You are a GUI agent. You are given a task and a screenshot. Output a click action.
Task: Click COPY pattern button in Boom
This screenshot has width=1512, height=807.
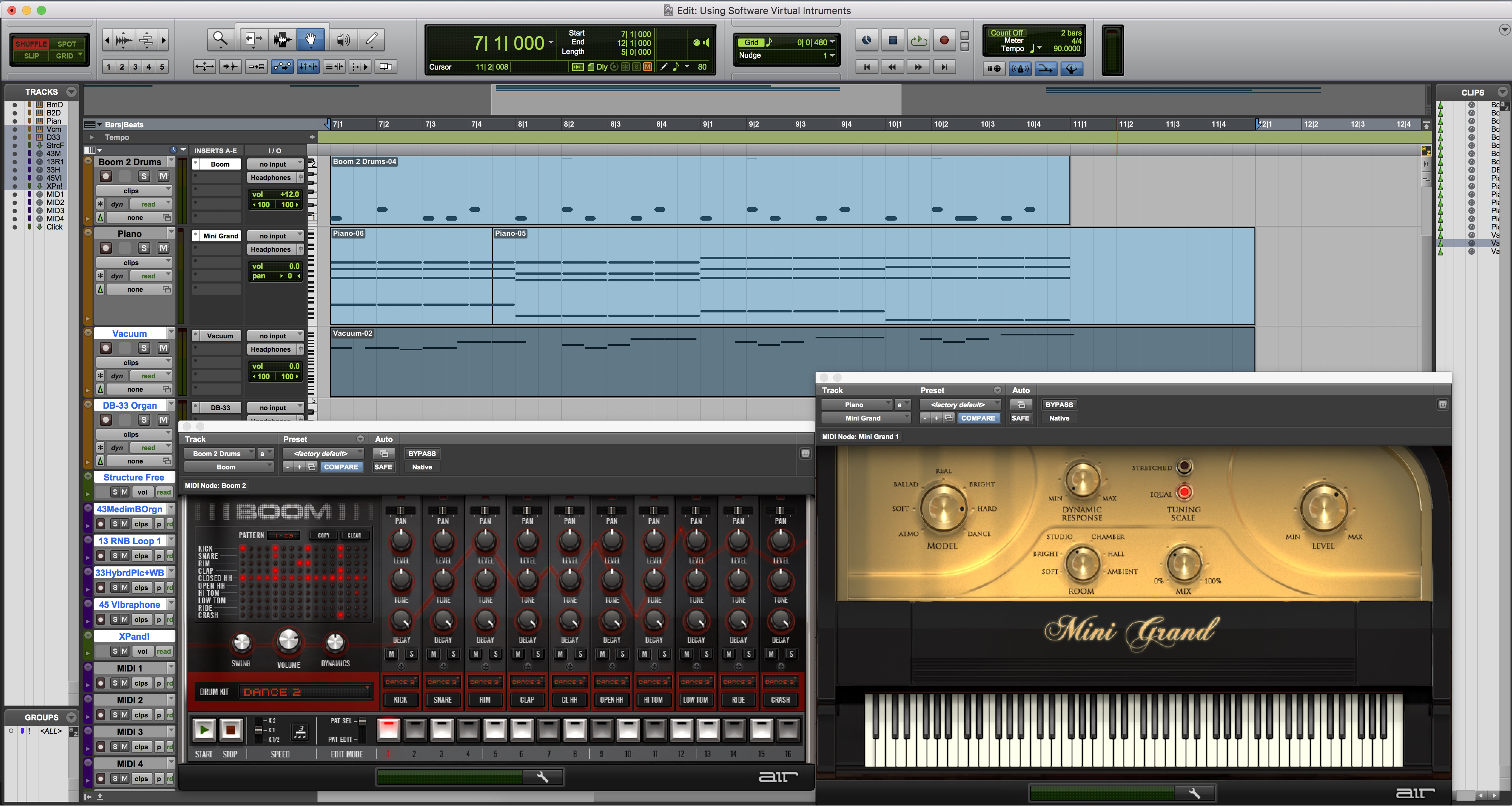click(x=324, y=535)
